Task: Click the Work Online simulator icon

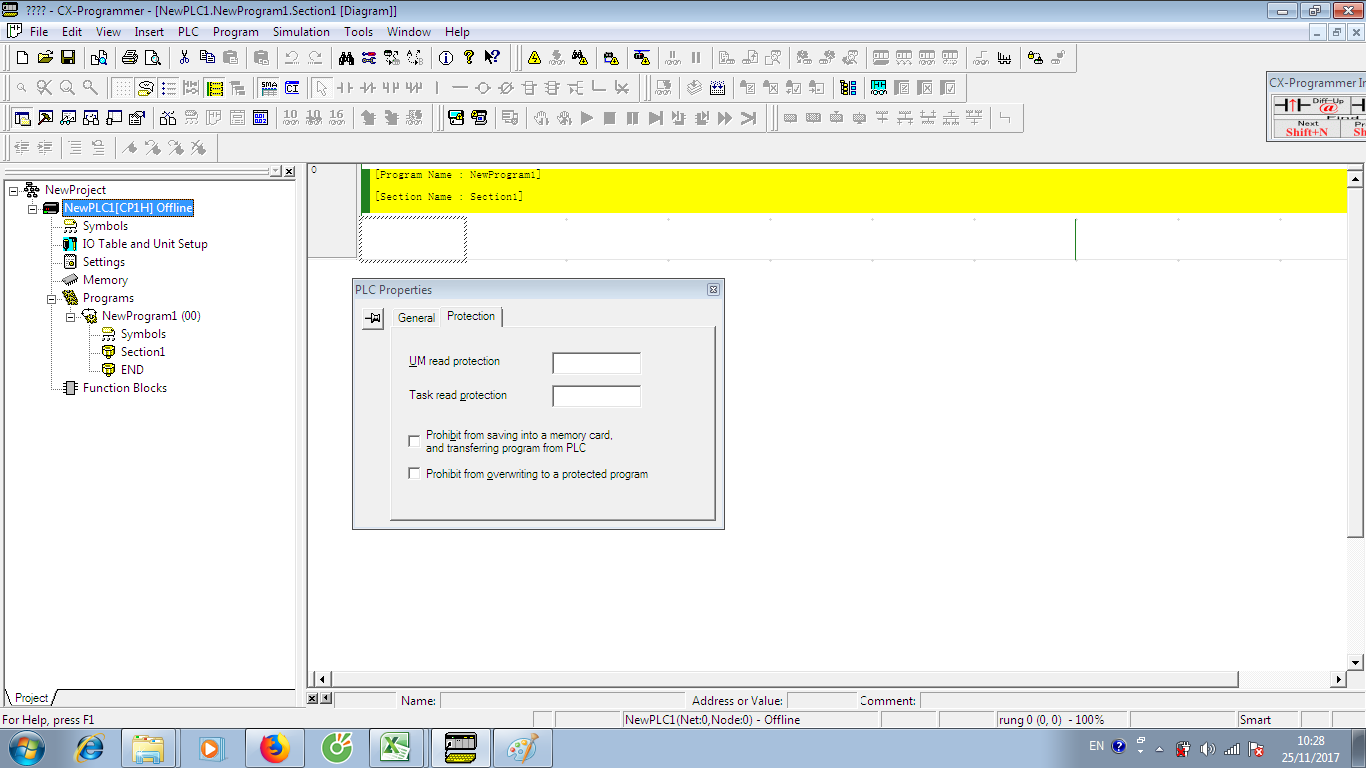Action: (456, 118)
